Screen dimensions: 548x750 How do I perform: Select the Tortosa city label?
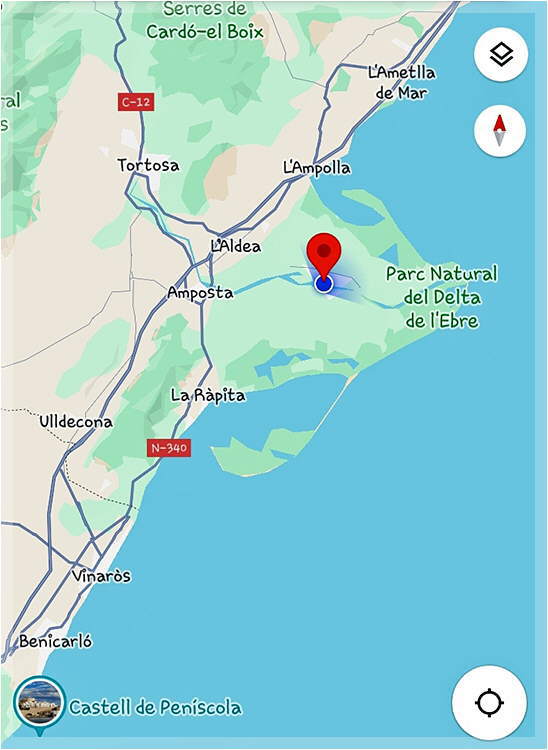149,165
